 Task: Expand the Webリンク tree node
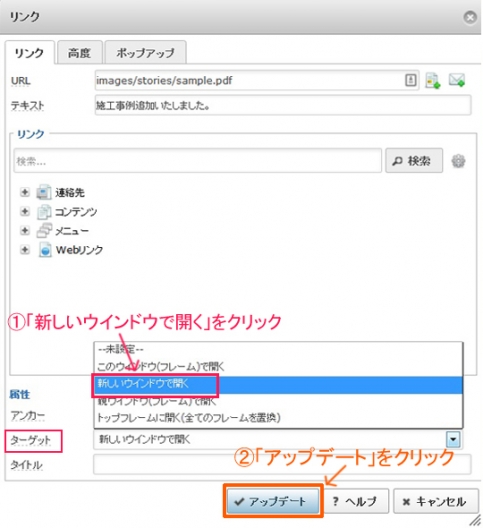click(25, 250)
